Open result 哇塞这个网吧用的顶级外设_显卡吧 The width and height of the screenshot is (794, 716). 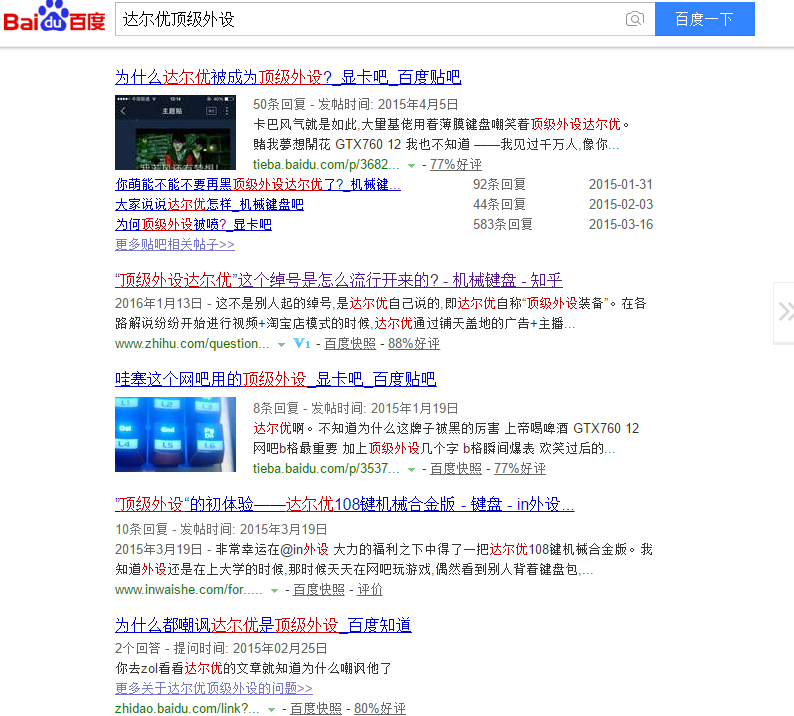click(275, 379)
